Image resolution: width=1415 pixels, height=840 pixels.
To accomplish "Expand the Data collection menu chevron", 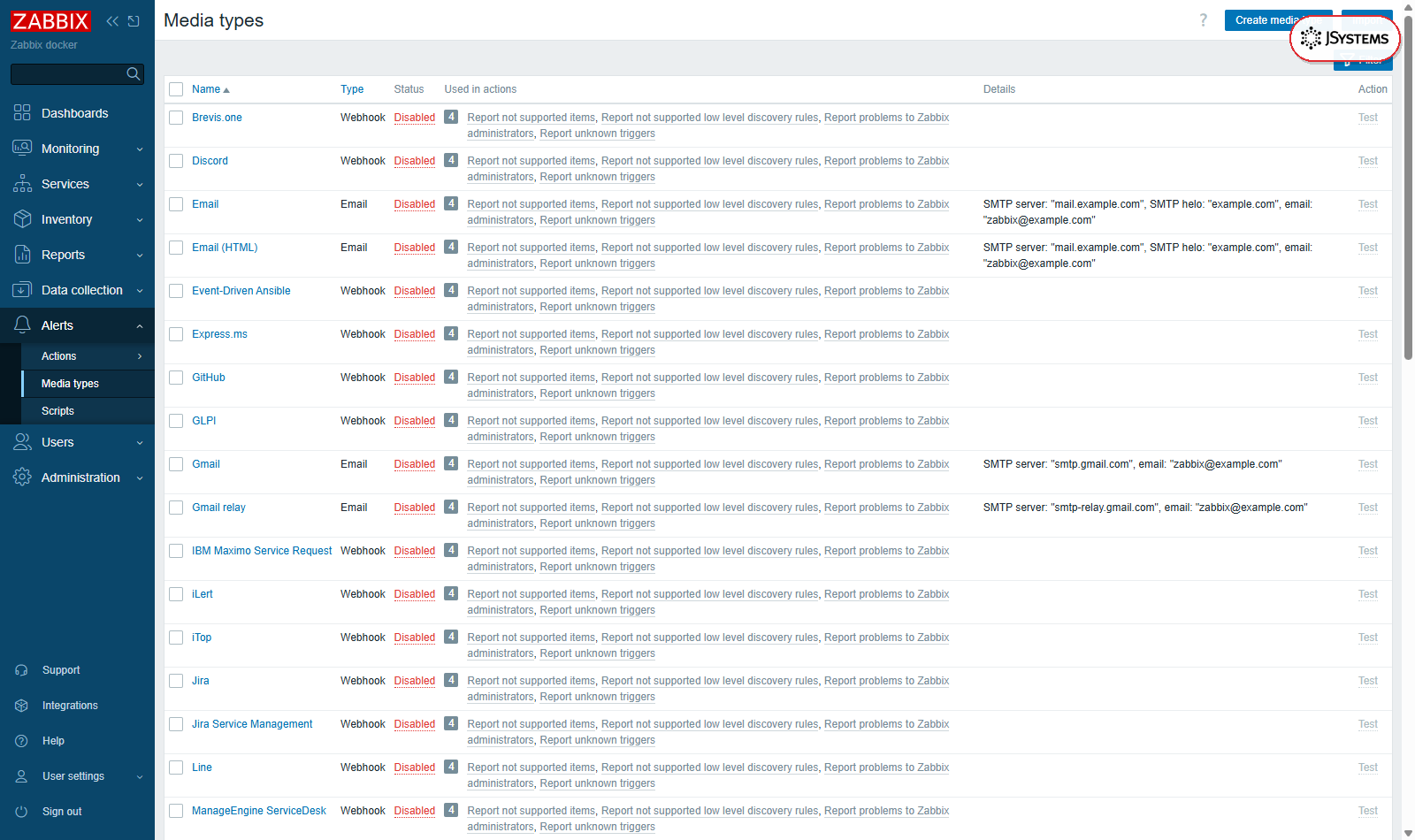I will [x=140, y=291].
